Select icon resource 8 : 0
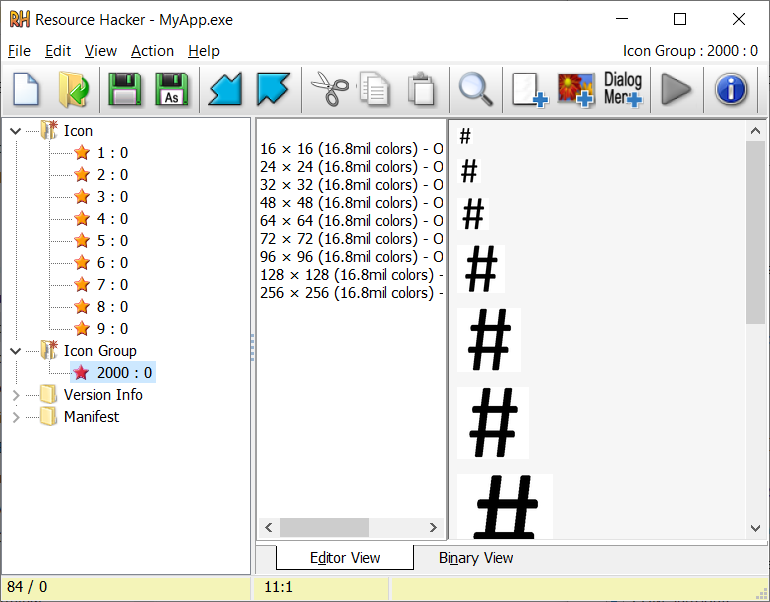The width and height of the screenshot is (770, 602). tap(101, 307)
